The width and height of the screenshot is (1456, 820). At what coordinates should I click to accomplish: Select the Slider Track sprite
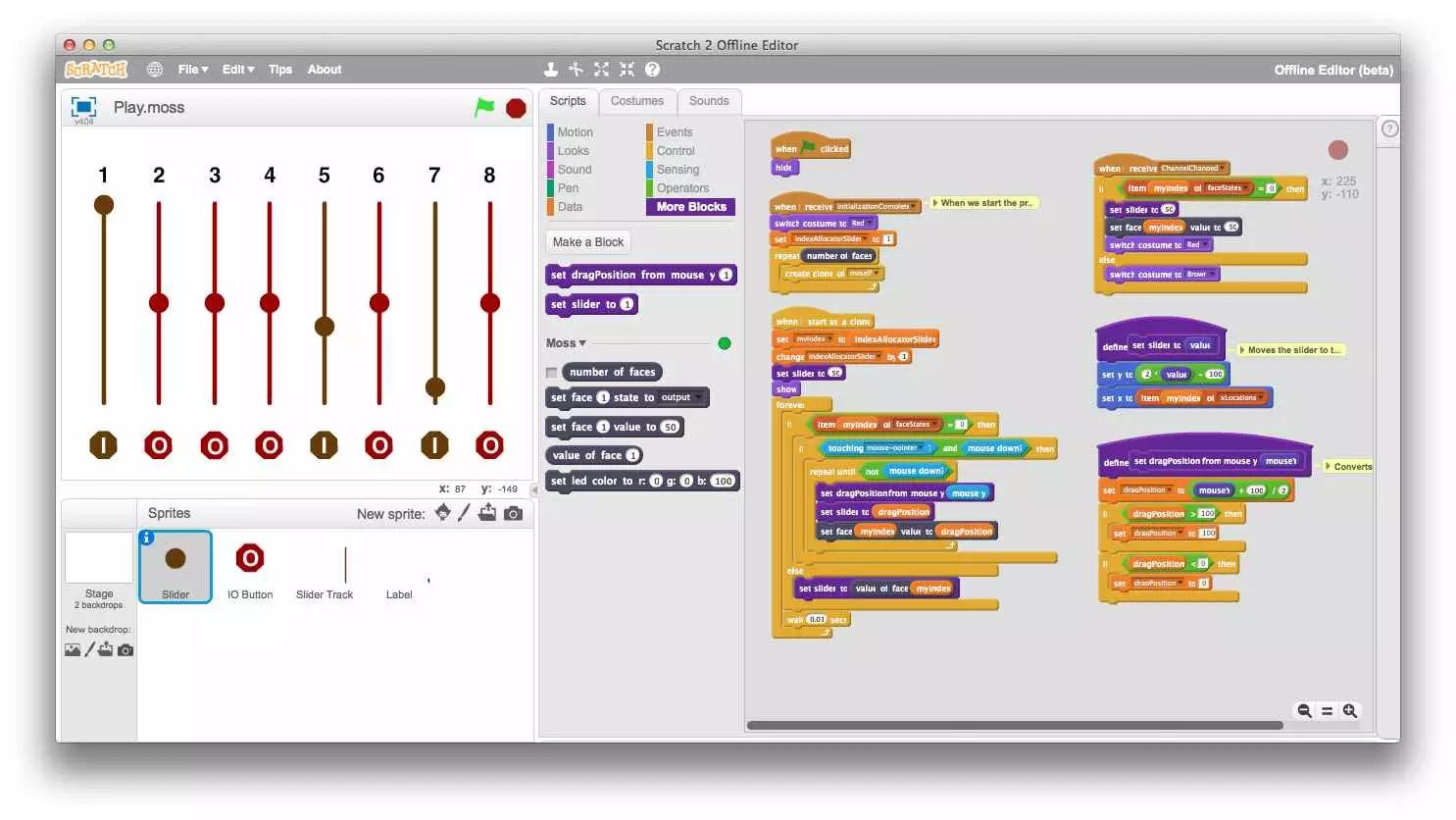pos(325,566)
